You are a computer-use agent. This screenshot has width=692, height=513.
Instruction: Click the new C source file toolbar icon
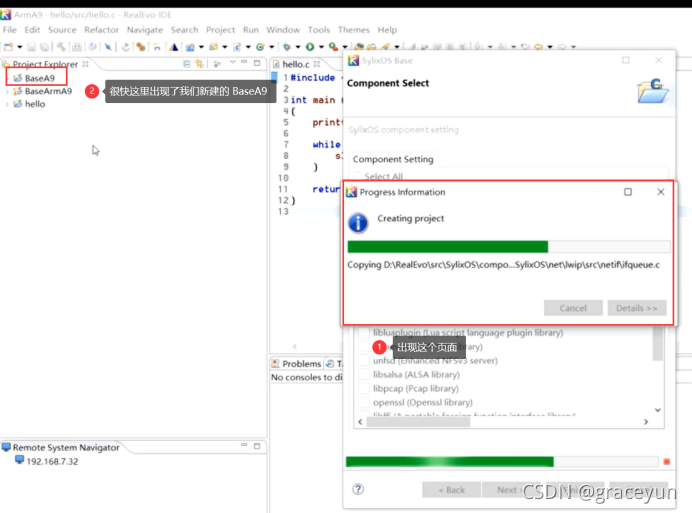(237, 46)
